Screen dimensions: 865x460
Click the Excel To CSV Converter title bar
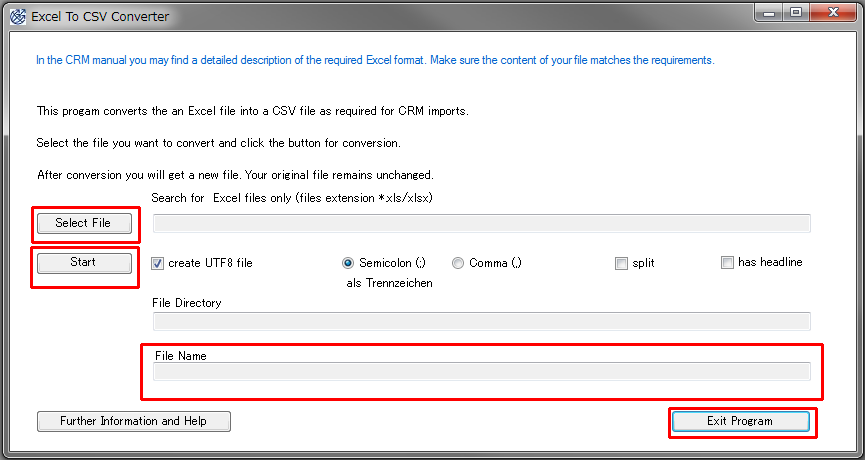coord(400,16)
